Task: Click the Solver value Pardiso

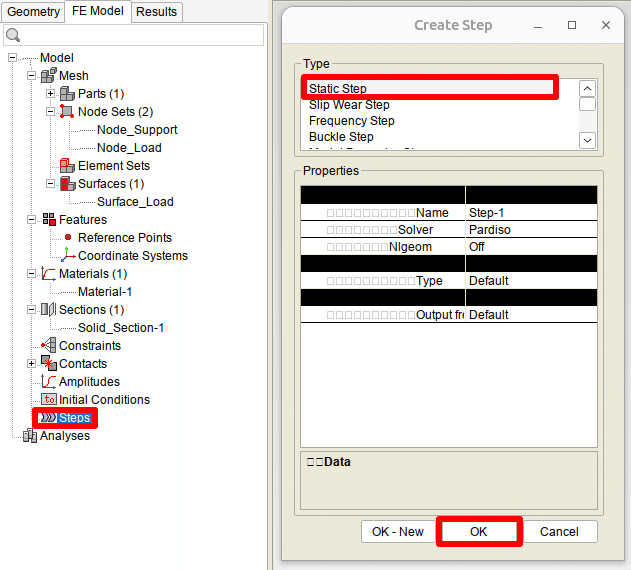Action: pyautogui.click(x=531, y=229)
